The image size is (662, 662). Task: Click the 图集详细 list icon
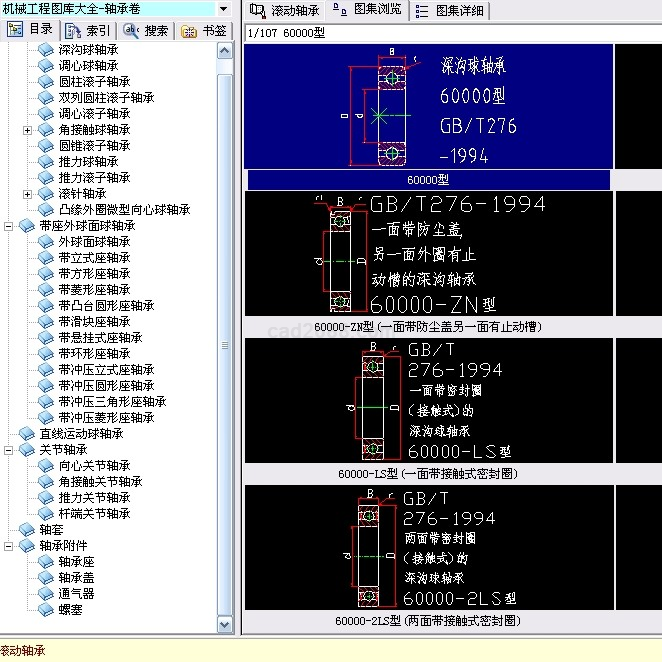coord(422,10)
